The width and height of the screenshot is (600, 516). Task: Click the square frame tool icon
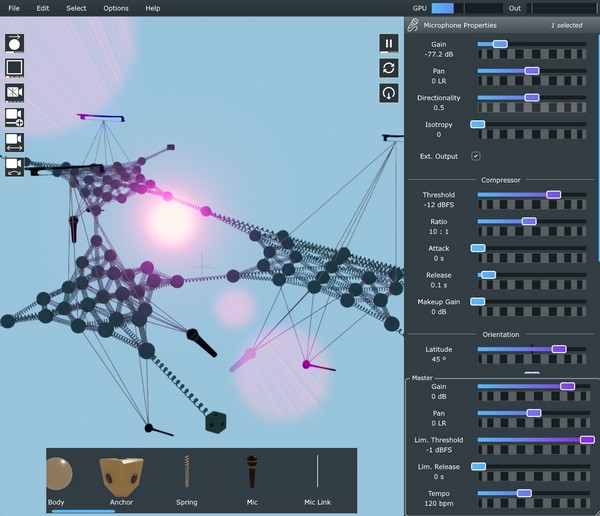(14, 68)
